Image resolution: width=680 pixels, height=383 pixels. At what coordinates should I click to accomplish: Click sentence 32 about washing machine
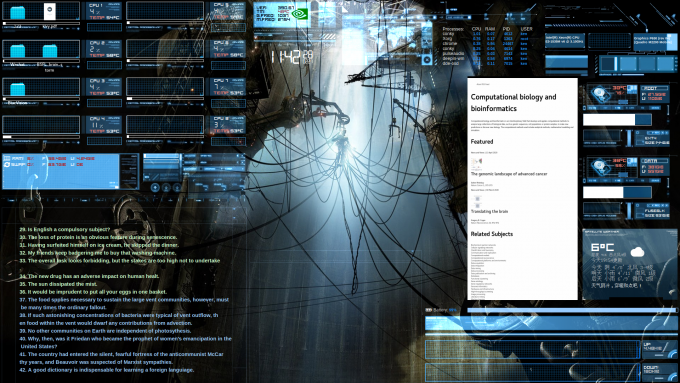98,253
